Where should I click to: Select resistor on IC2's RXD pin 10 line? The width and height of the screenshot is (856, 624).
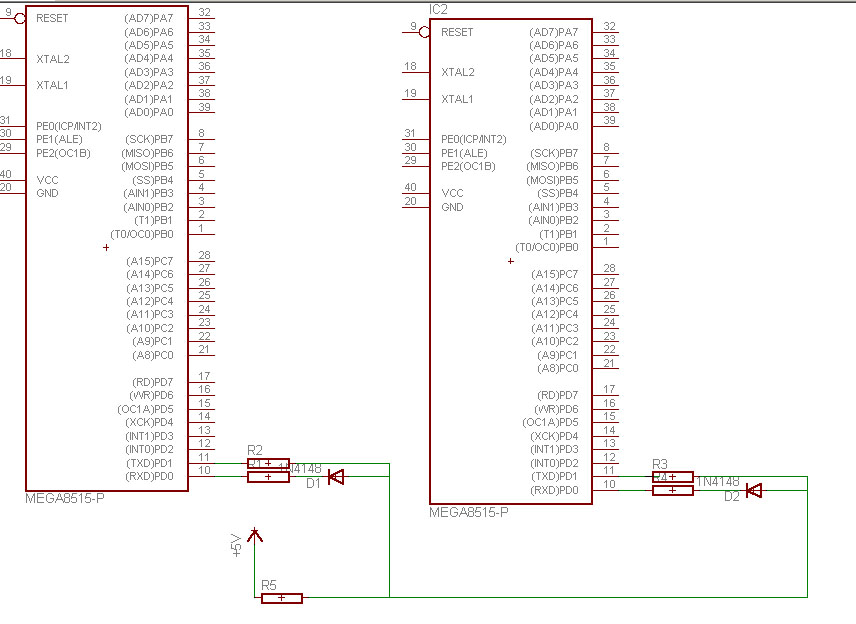(673, 491)
